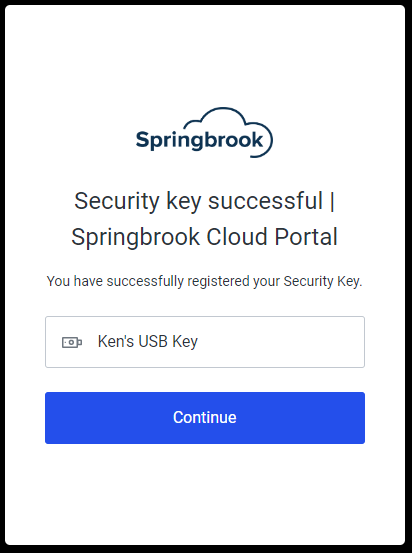The width and height of the screenshot is (412, 553).
Task: Click the words Security Key in the message
Action: pos(322,281)
